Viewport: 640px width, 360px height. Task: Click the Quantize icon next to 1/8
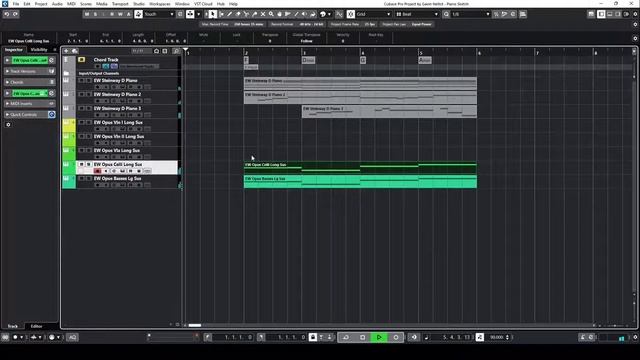pos(446,14)
